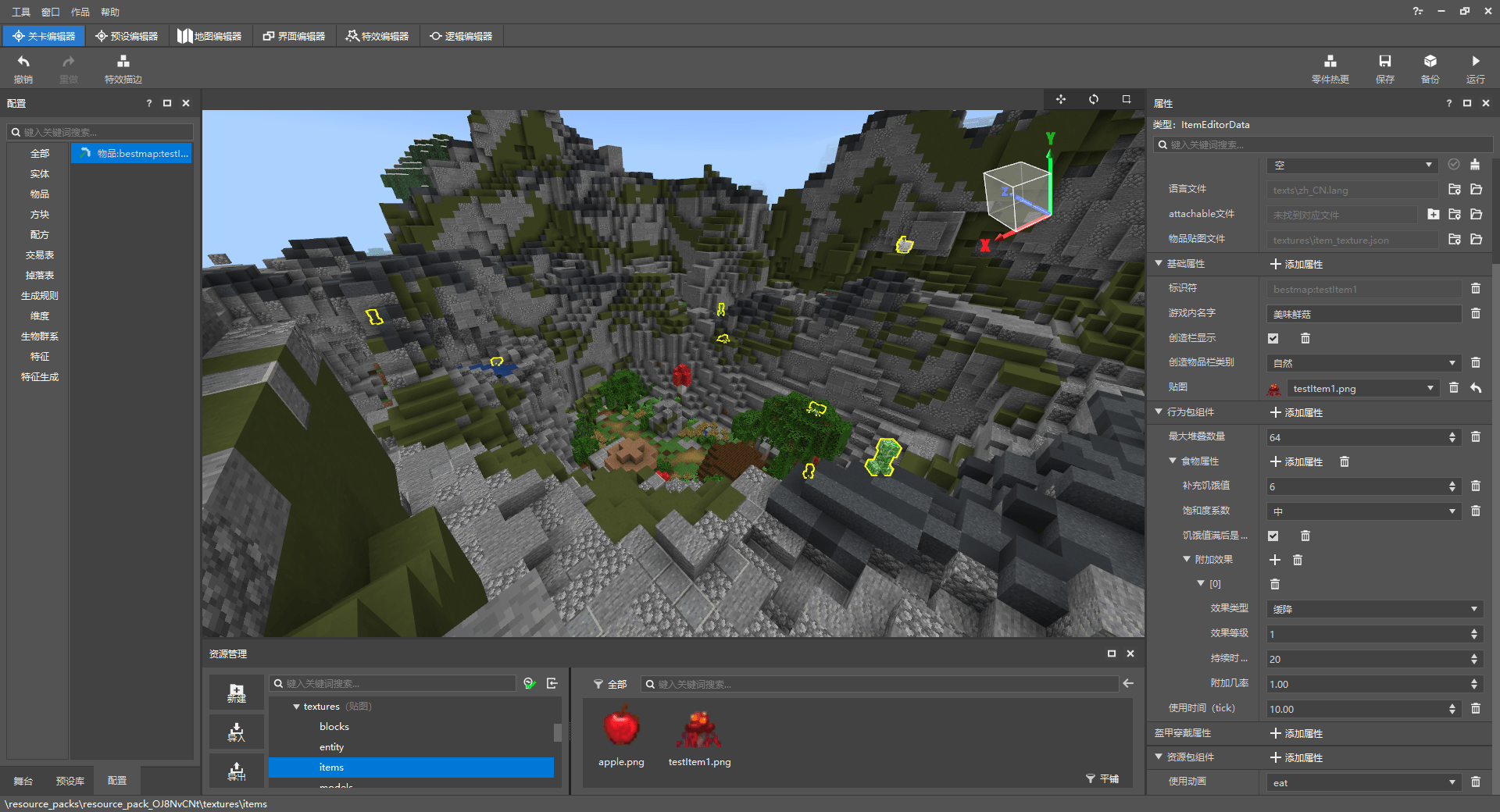Toggle the 创造栏显示 checkbox

tap(1273, 338)
